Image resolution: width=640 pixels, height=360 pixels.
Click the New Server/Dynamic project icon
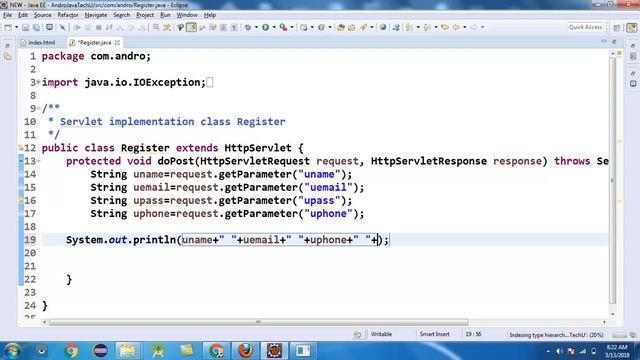(x=304, y=27)
